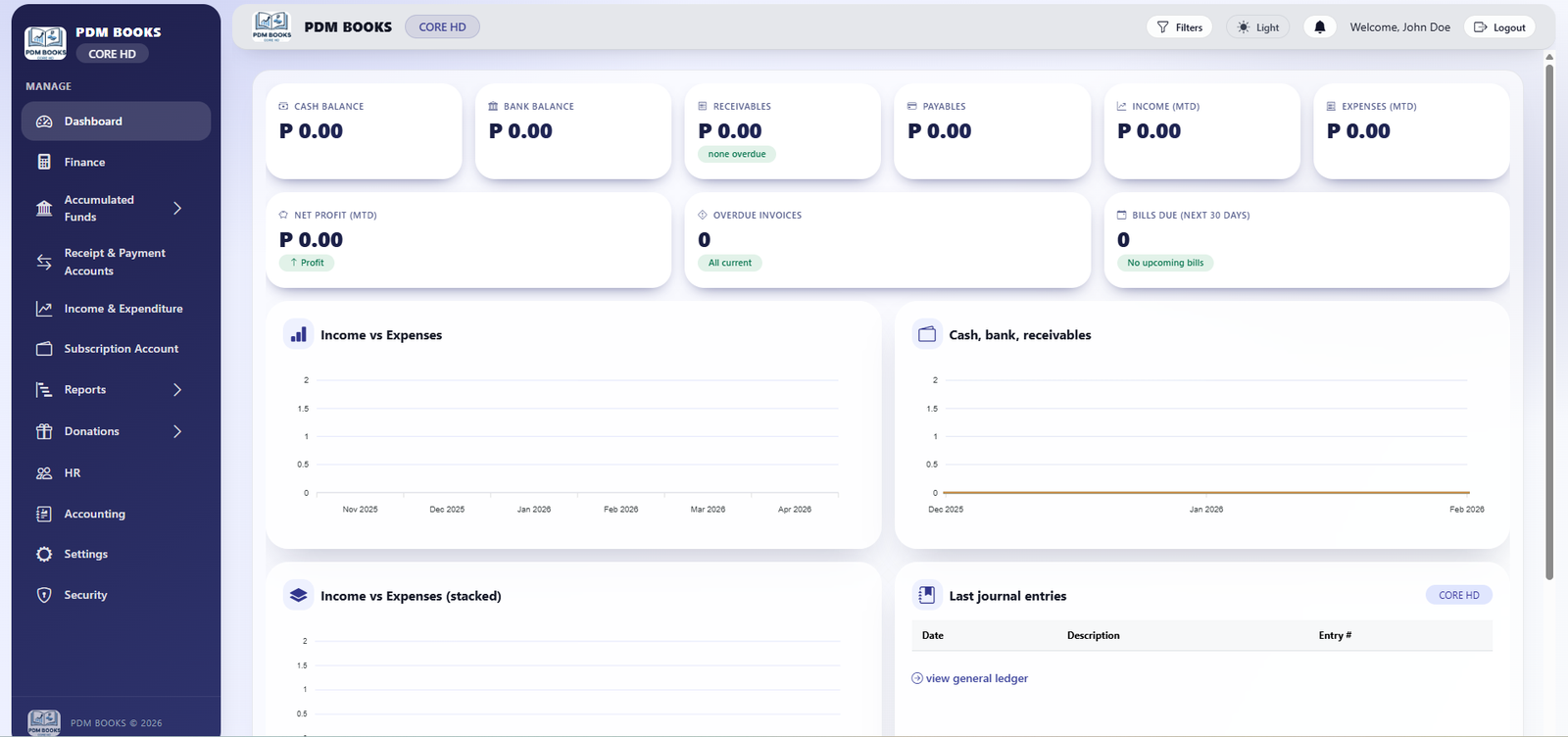Click the Donations gift icon
Viewport: 1568px width, 737px height.
44,431
